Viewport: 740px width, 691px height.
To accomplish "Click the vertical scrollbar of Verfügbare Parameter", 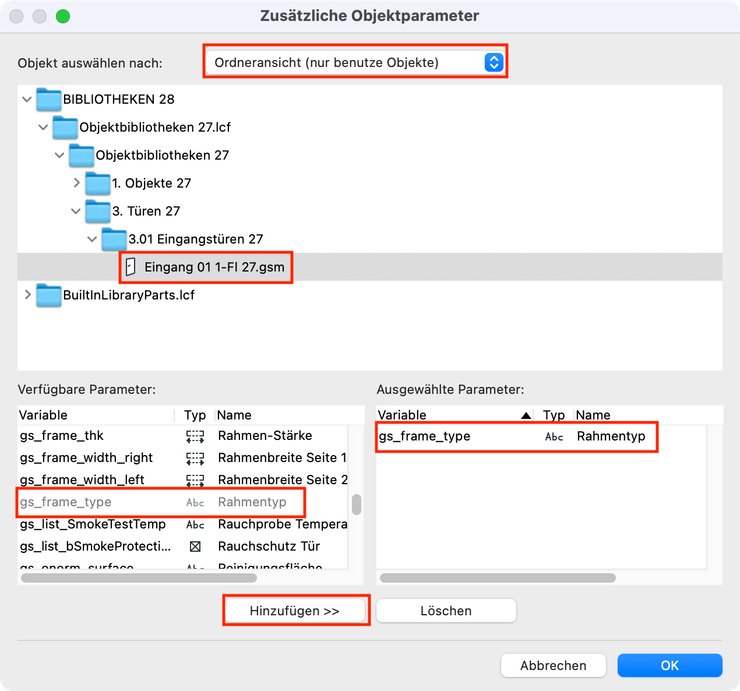I will click(x=355, y=503).
